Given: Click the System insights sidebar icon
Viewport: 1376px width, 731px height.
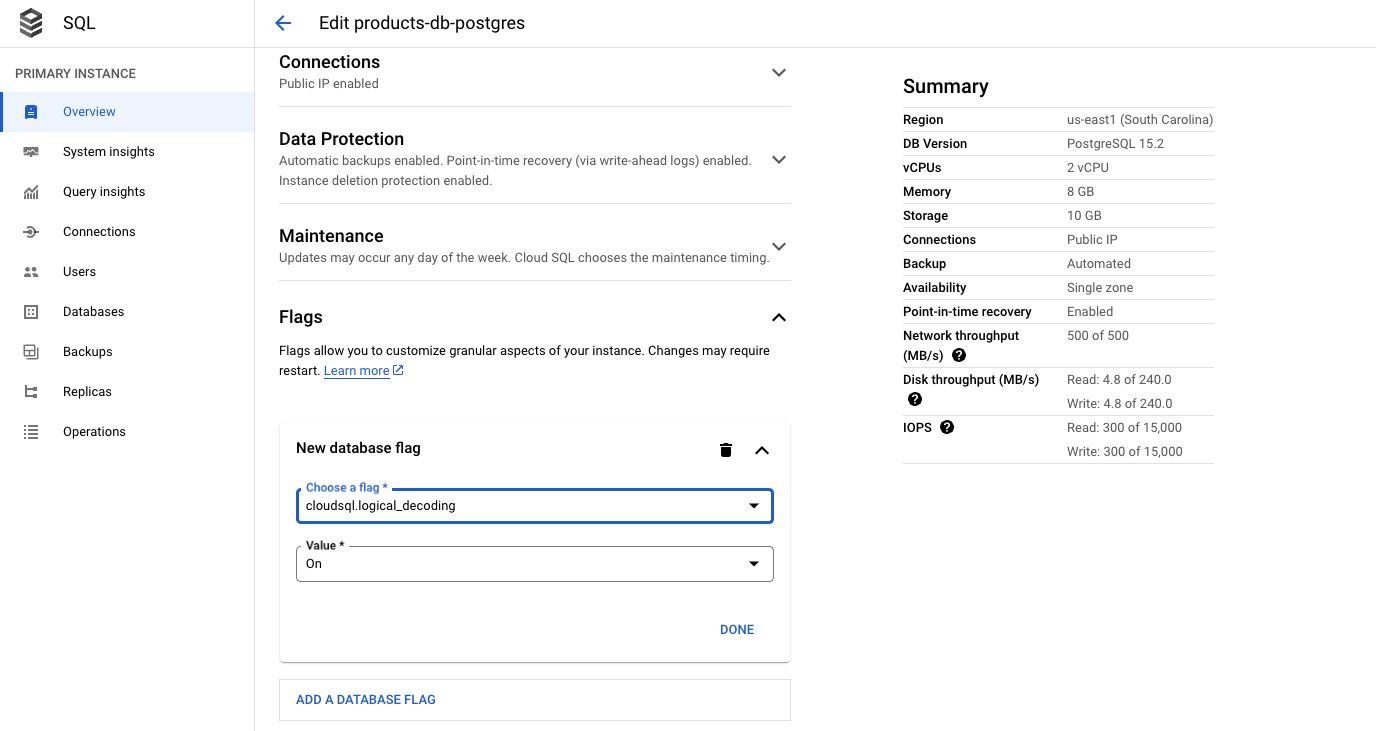Looking at the screenshot, I should coord(31,152).
